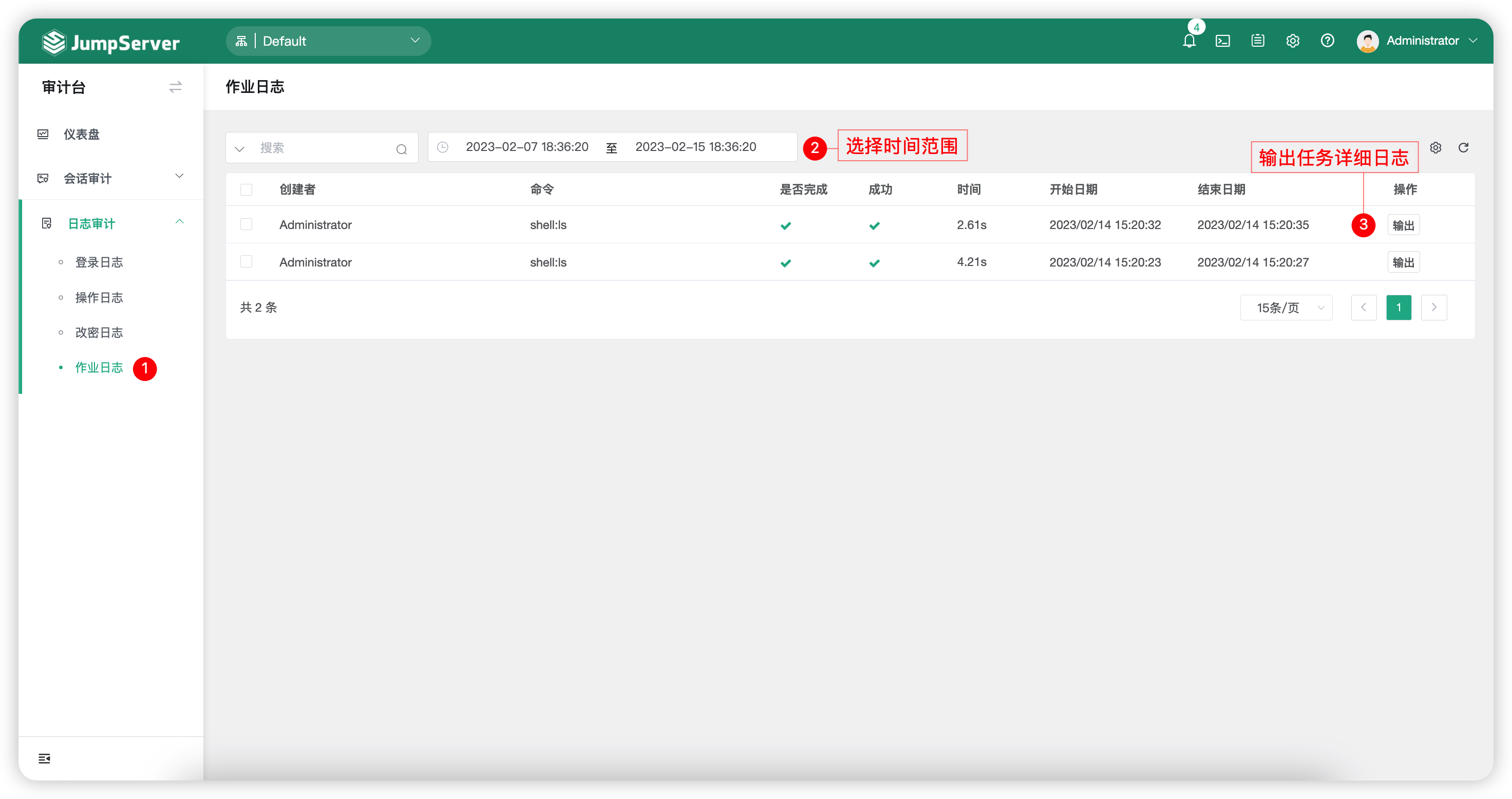The width and height of the screenshot is (1512, 799).
Task: Tick the select-all checkbox in table header
Action: click(247, 189)
